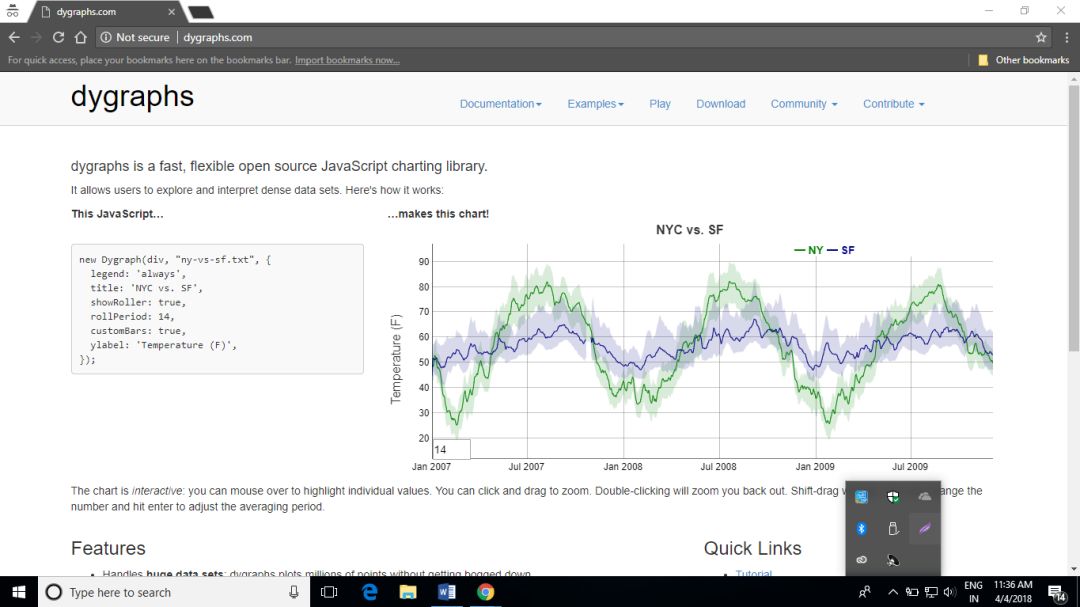Screen dimensions: 1080x607
Task: Click the blue app tray icon beside Defender
Action: [x=862, y=497]
